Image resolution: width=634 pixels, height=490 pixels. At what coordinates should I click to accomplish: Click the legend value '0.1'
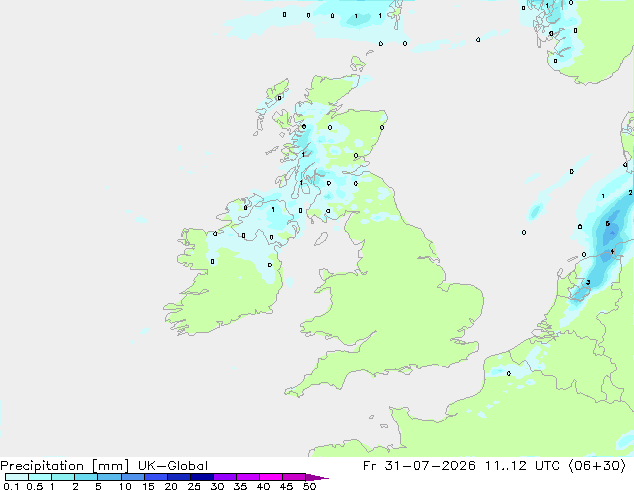coord(11,486)
